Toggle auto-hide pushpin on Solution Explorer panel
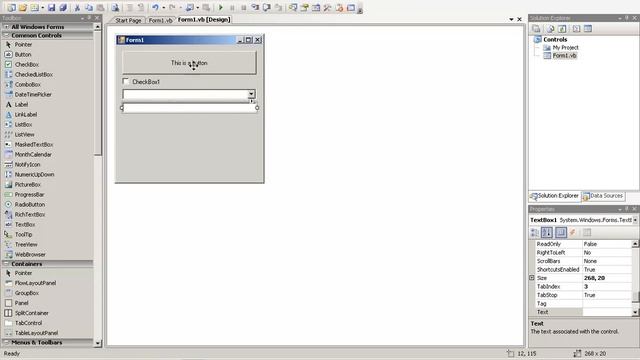The image size is (640, 360). (627, 18)
